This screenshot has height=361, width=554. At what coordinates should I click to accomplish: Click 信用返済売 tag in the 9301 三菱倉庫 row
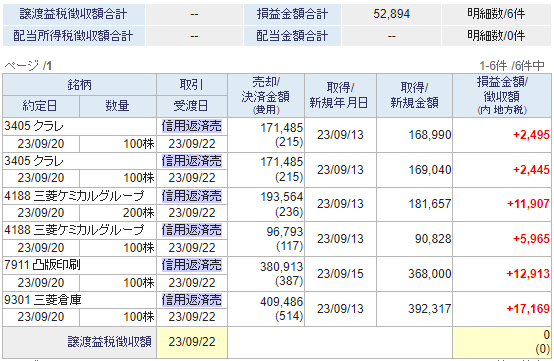tap(192, 300)
